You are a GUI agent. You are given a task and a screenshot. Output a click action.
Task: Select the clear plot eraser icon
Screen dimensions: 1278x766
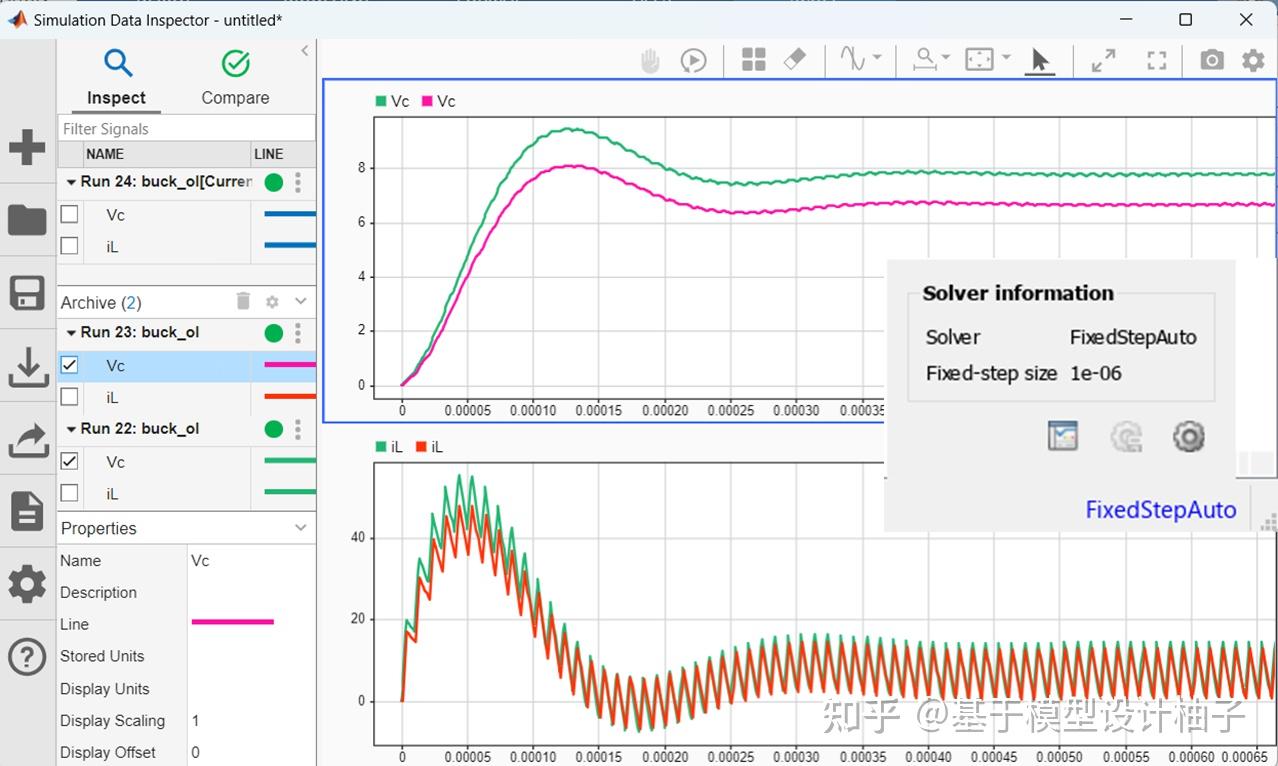(795, 60)
